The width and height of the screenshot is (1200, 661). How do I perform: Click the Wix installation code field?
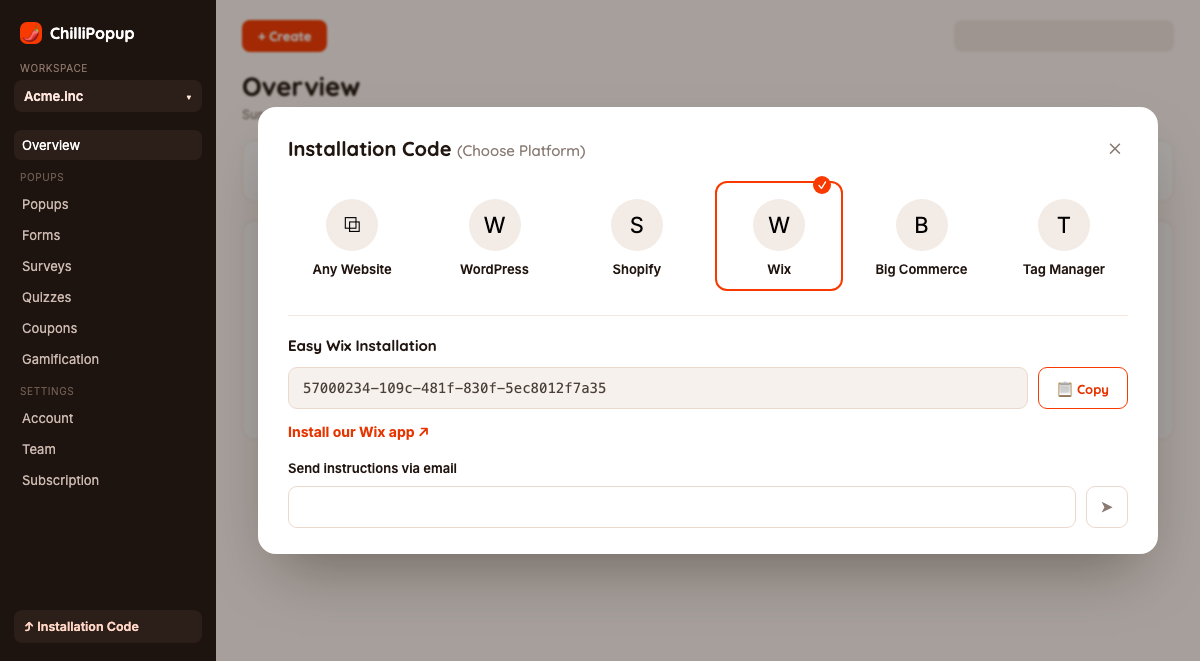(658, 388)
